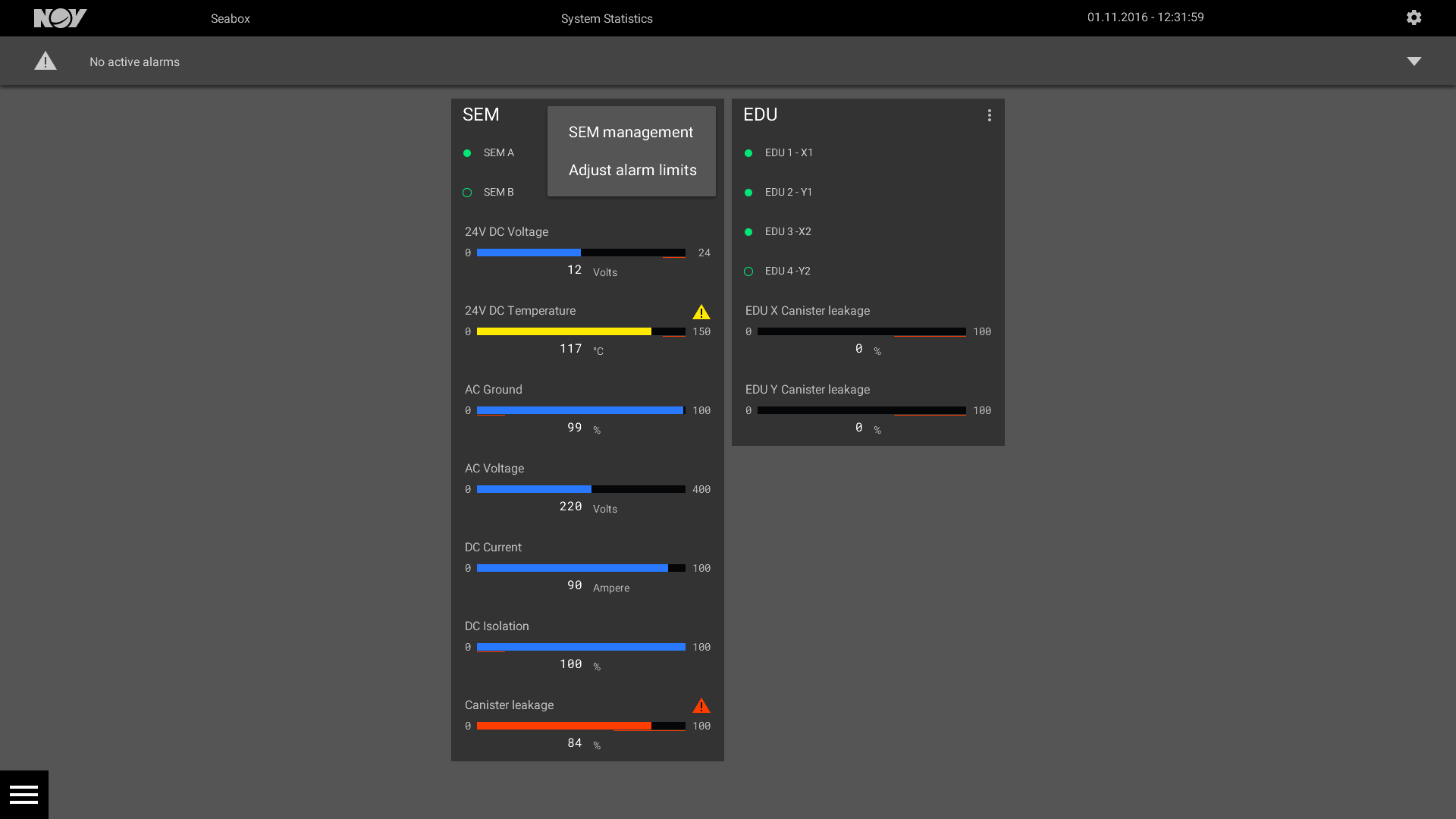Click the EDU 2 - Y1 status dot

tap(748, 193)
